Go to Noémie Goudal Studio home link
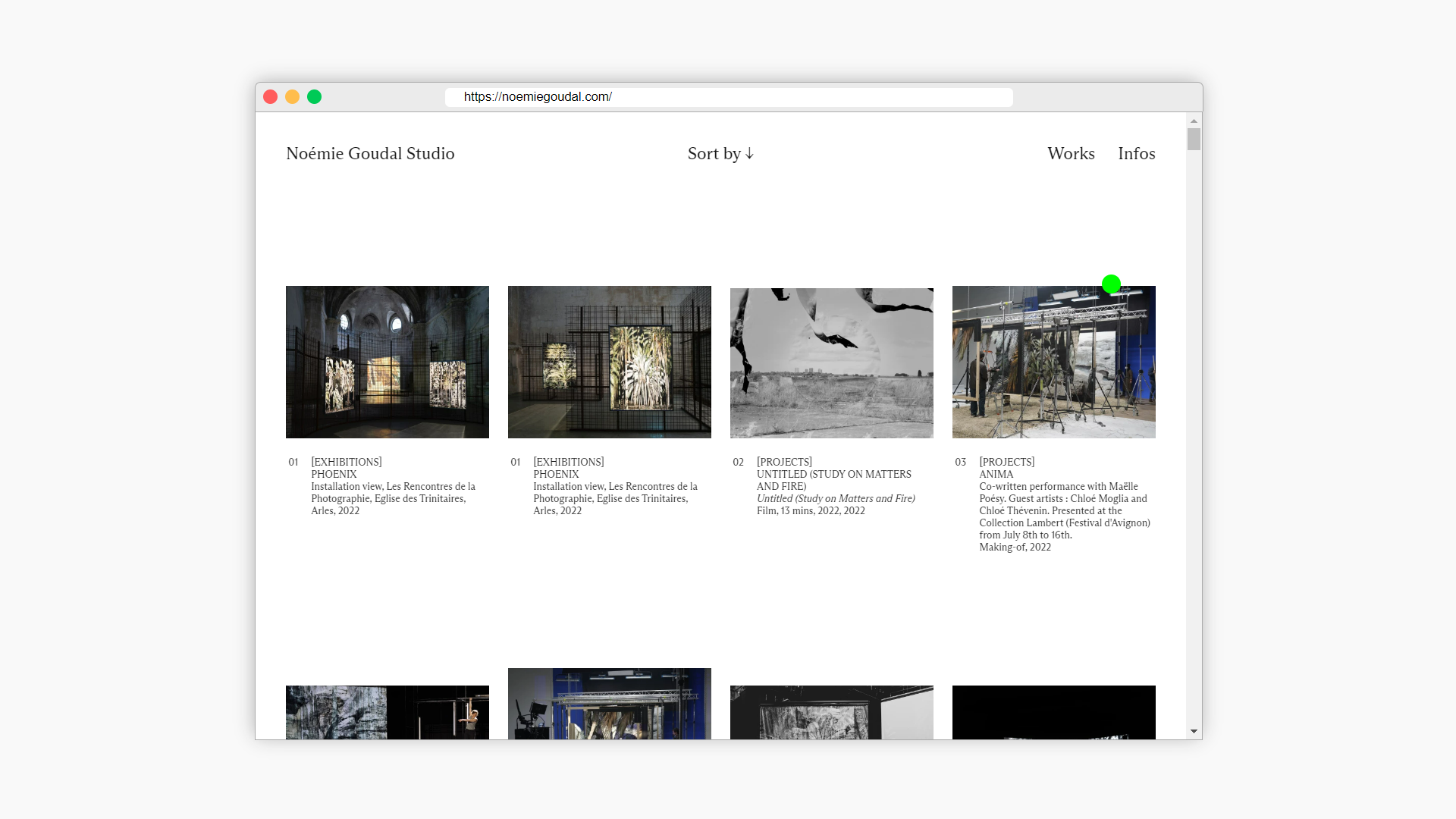Viewport: 1456px width, 819px height. click(x=370, y=154)
